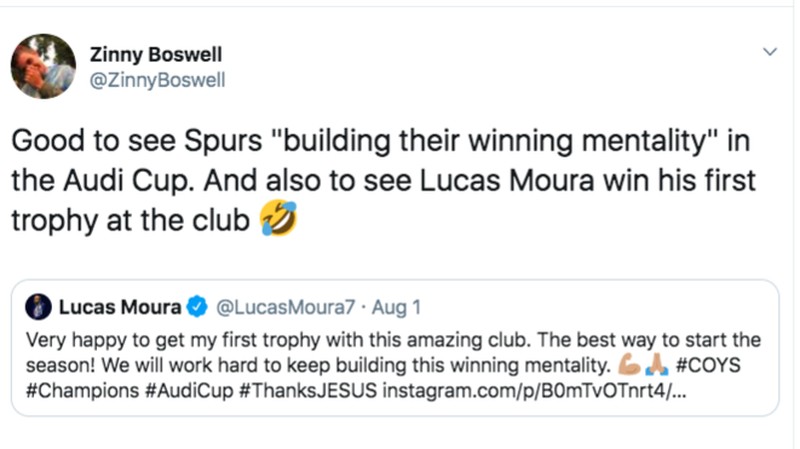Open the Lucas Moura display name
Screen dimensions: 800x449
click(122, 307)
